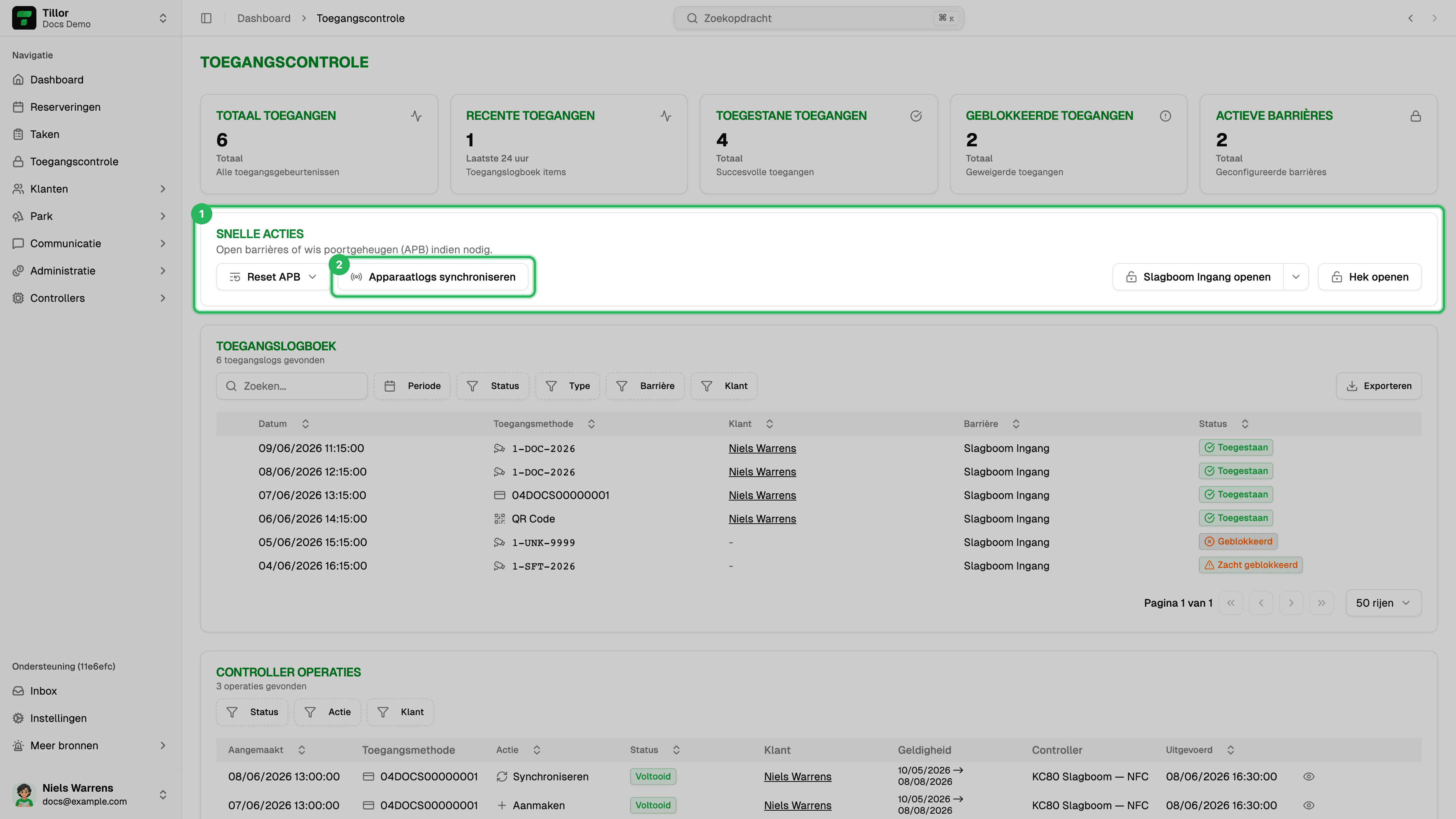Open the Status filter in Toegangslogboek

click(492, 386)
